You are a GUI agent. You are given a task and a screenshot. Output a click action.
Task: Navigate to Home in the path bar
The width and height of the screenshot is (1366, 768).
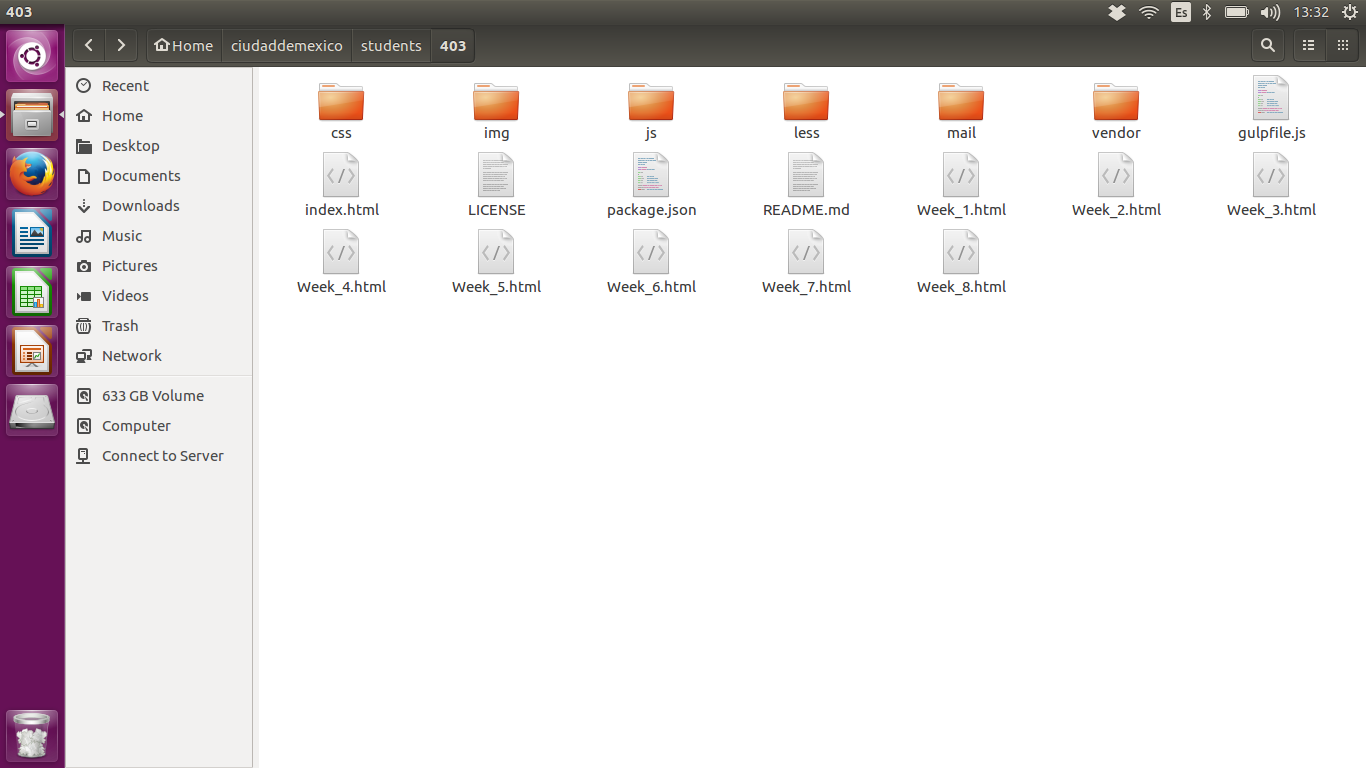point(184,45)
